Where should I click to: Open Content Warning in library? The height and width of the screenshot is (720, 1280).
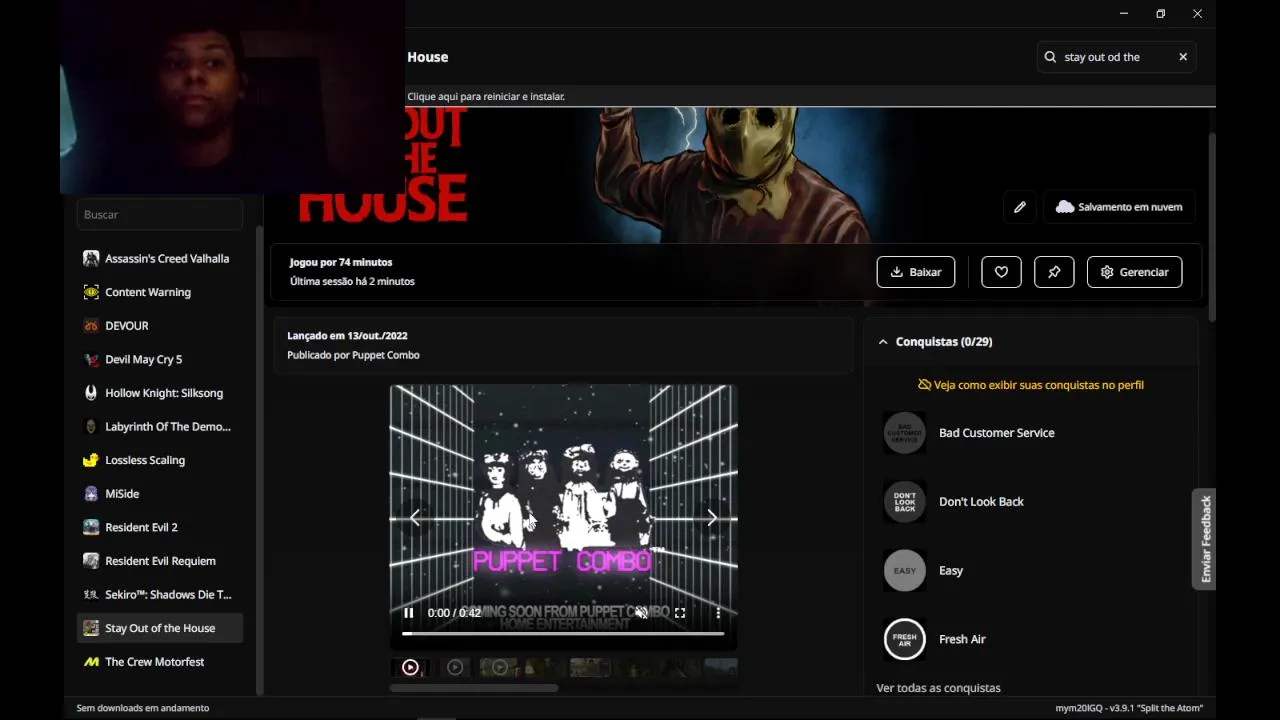160,292
